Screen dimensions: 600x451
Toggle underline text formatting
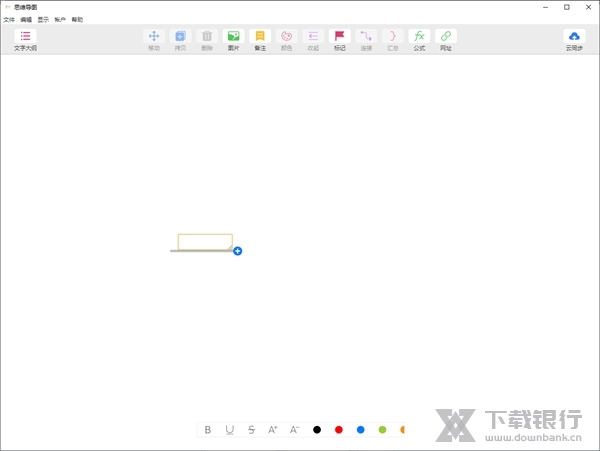[x=230, y=430]
